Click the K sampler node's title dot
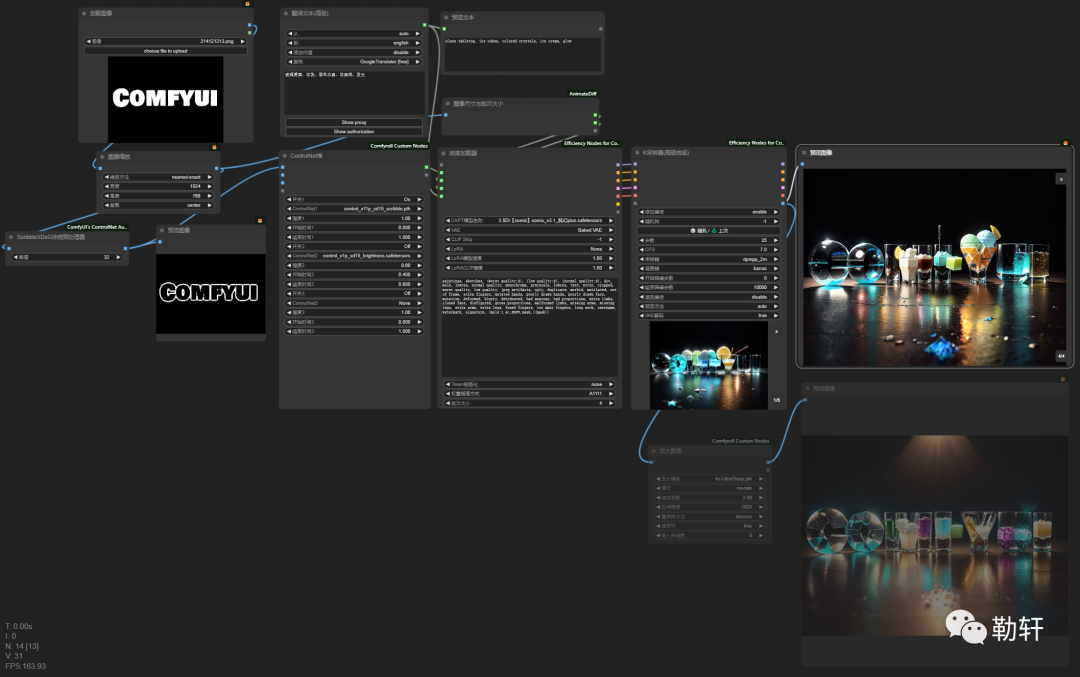The height and width of the screenshot is (677, 1080). 637,153
